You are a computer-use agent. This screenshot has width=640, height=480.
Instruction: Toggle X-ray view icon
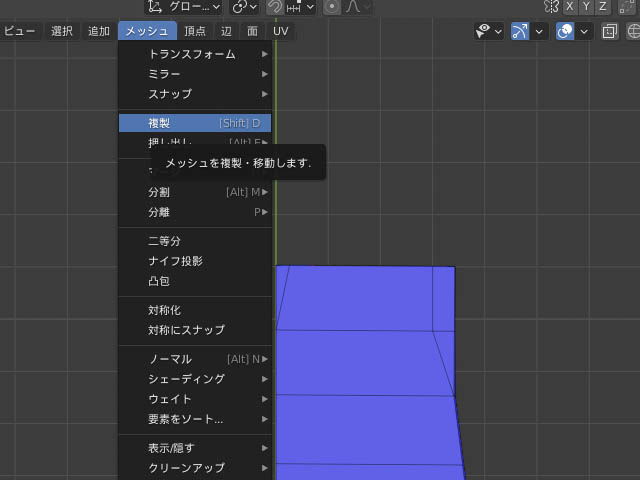coord(609,31)
